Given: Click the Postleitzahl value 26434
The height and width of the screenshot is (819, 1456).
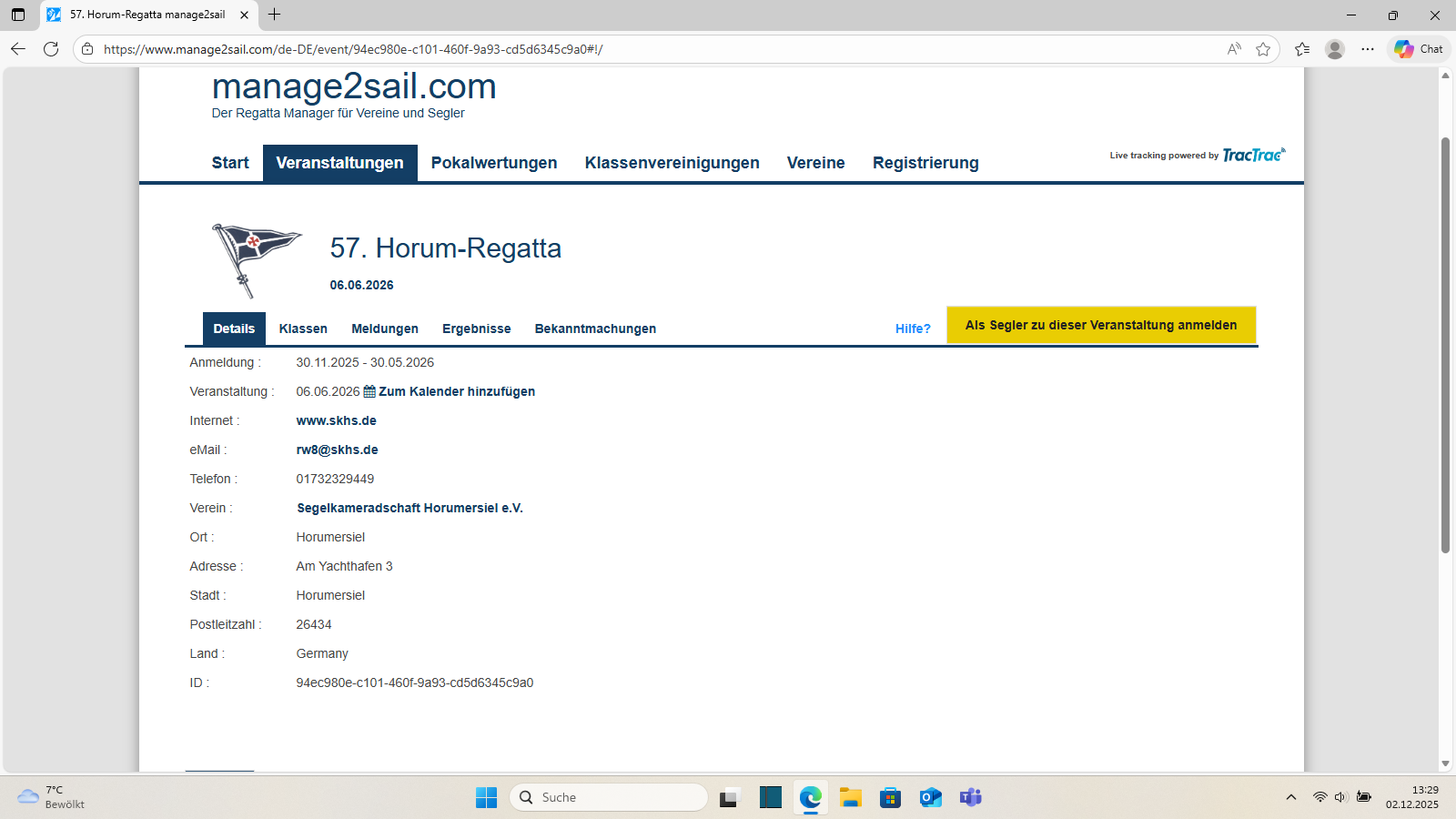Looking at the screenshot, I should point(314,624).
